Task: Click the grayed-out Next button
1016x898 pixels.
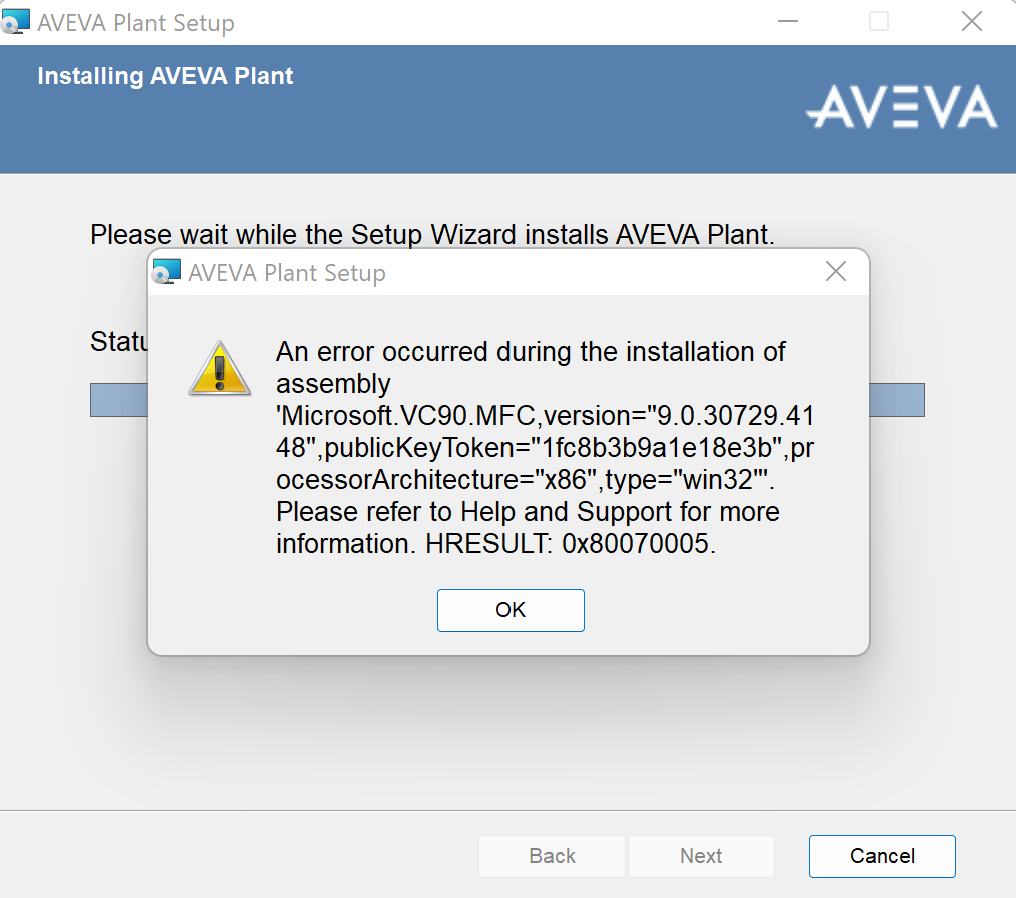Action: pyautogui.click(x=701, y=856)
